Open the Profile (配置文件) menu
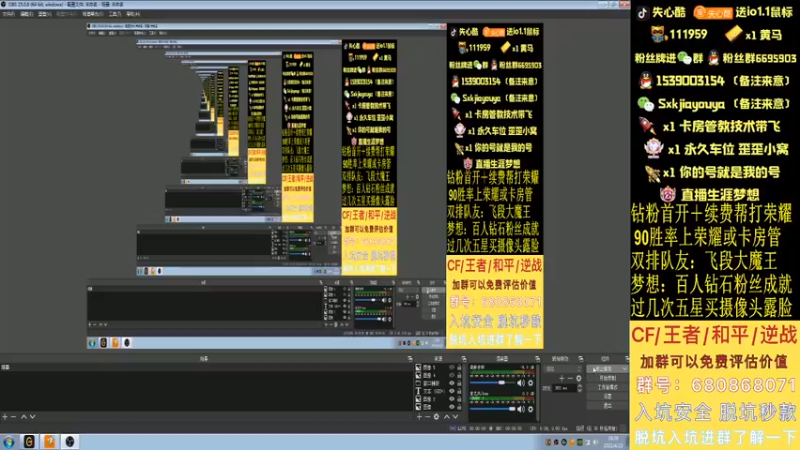Image resolution: width=800 pixels, height=450 pixels. [66, 14]
